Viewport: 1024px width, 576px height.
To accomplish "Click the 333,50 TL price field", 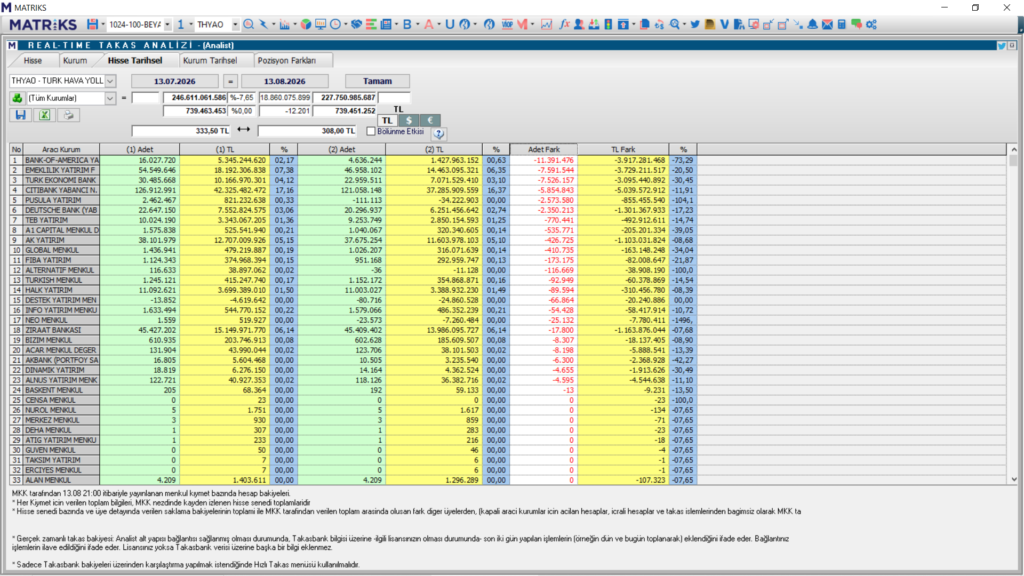I will click(x=181, y=131).
